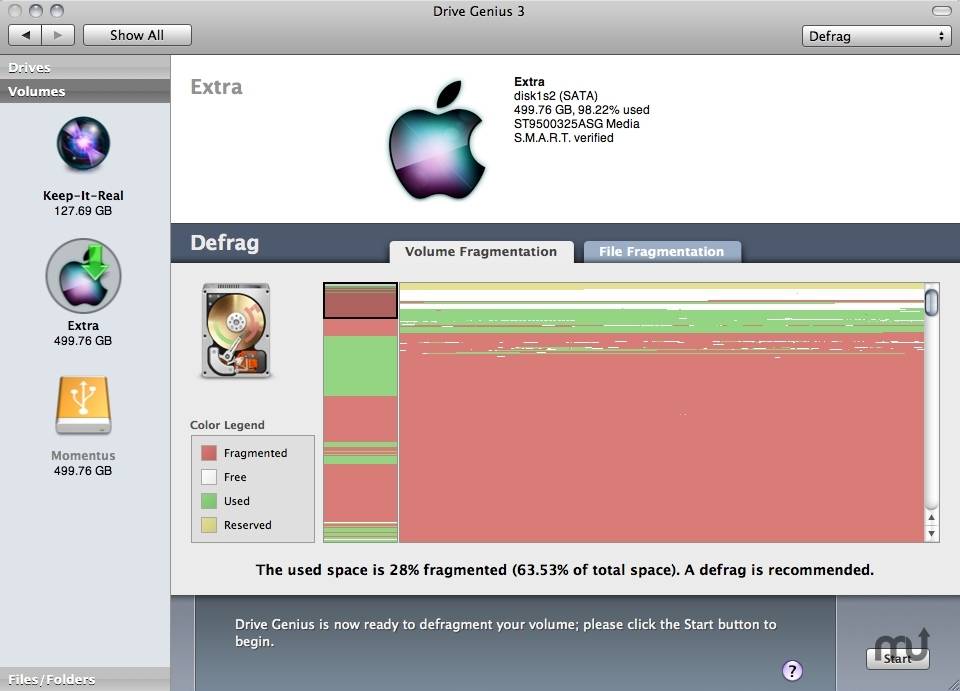Screen dimensions: 960x691
Task: Select the Momentus USB drive icon
Action: [x=83, y=405]
